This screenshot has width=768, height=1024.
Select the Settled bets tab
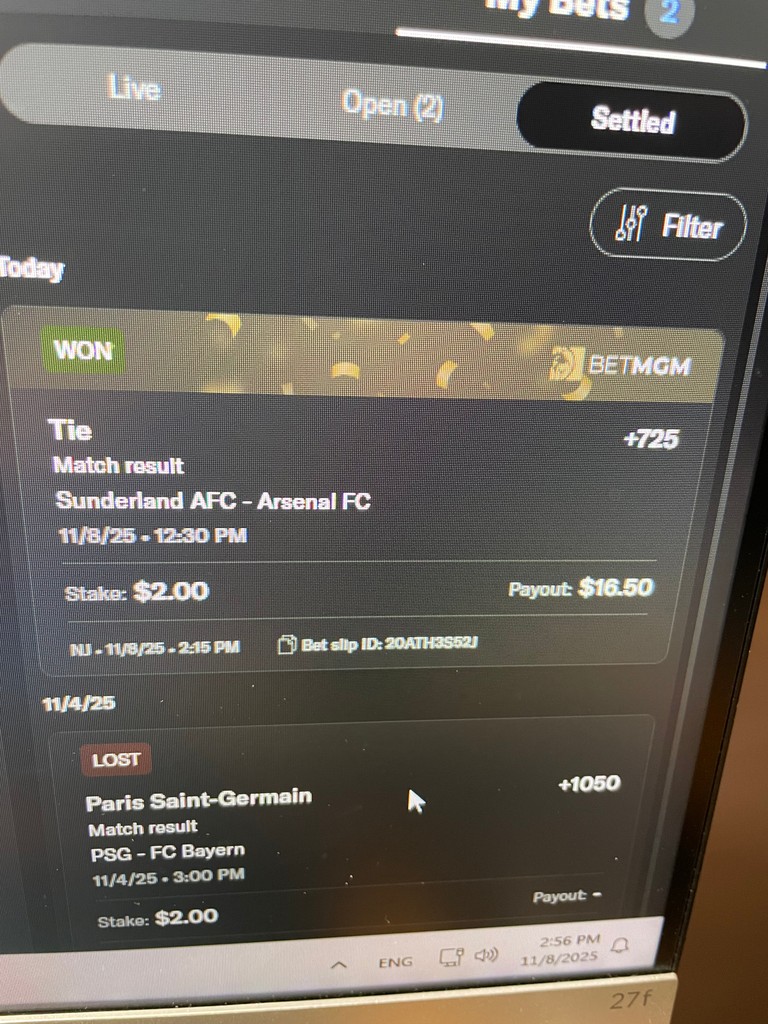pos(632,120)
